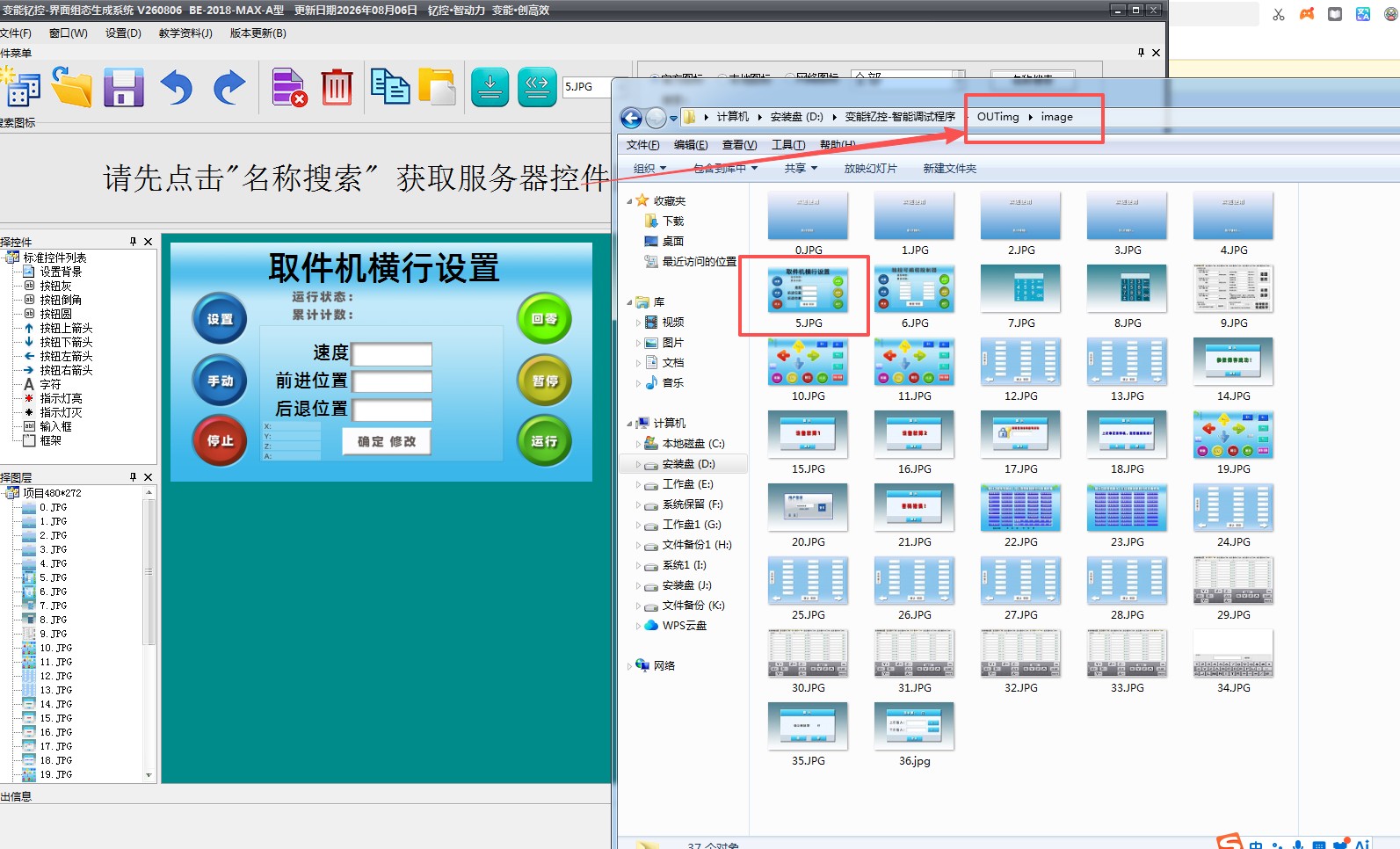Click the teal download arrow button
Image resolution: width=1400 pixels, height=849 pixels.
(x=490, y=87)
